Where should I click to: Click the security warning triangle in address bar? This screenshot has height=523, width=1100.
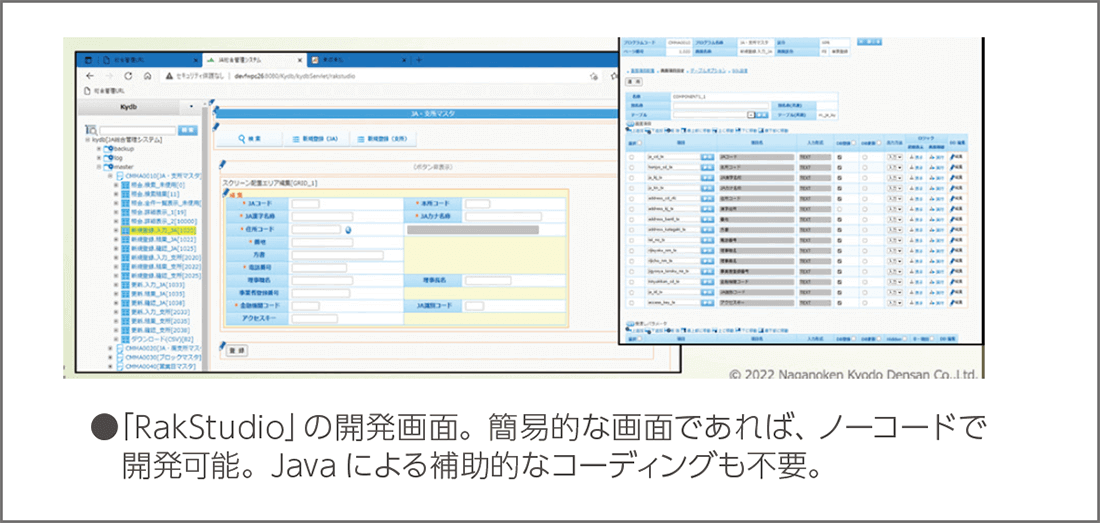(x=169, y=76)
